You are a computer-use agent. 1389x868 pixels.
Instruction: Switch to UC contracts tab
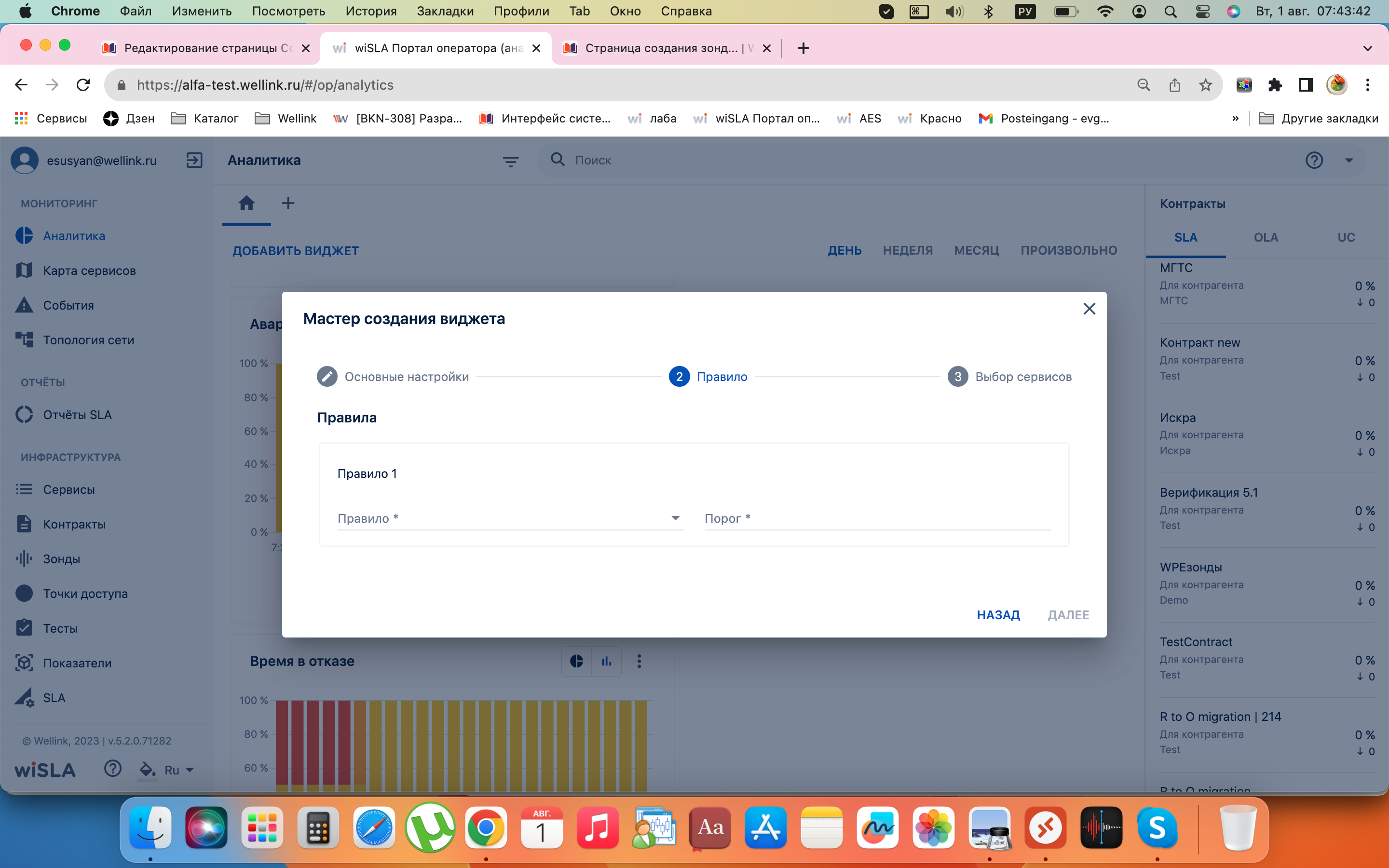coord(1346,238)
